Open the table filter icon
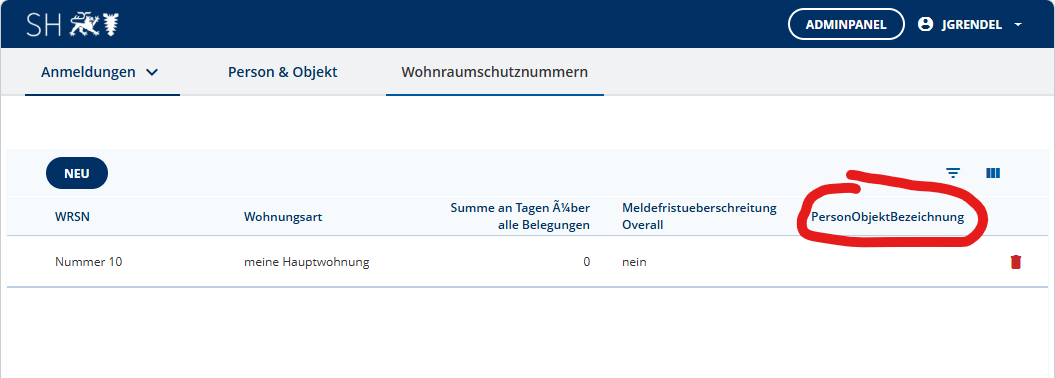 953,173
